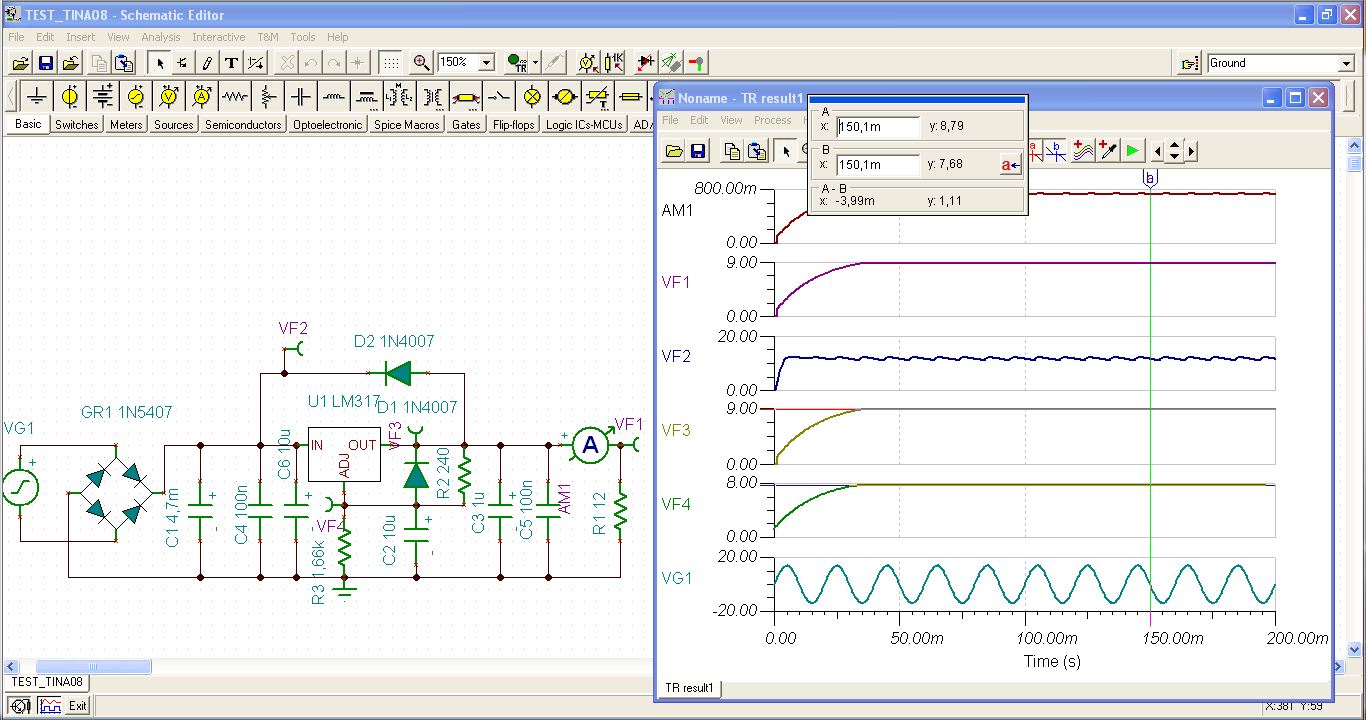Viewport: 1366px width, 720px height.
Task: Select the VG1 voltage generator symbol
Action: [20, 487]
